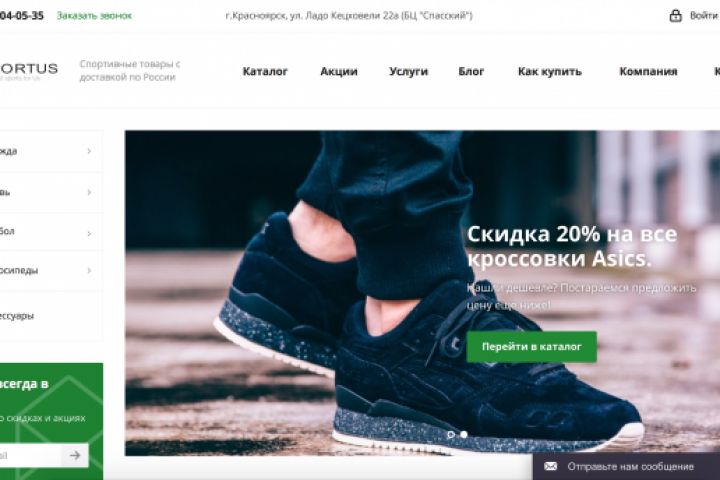
Task: Open the Компания menu item
Action: pyautogui.click(x=648, y=71)
